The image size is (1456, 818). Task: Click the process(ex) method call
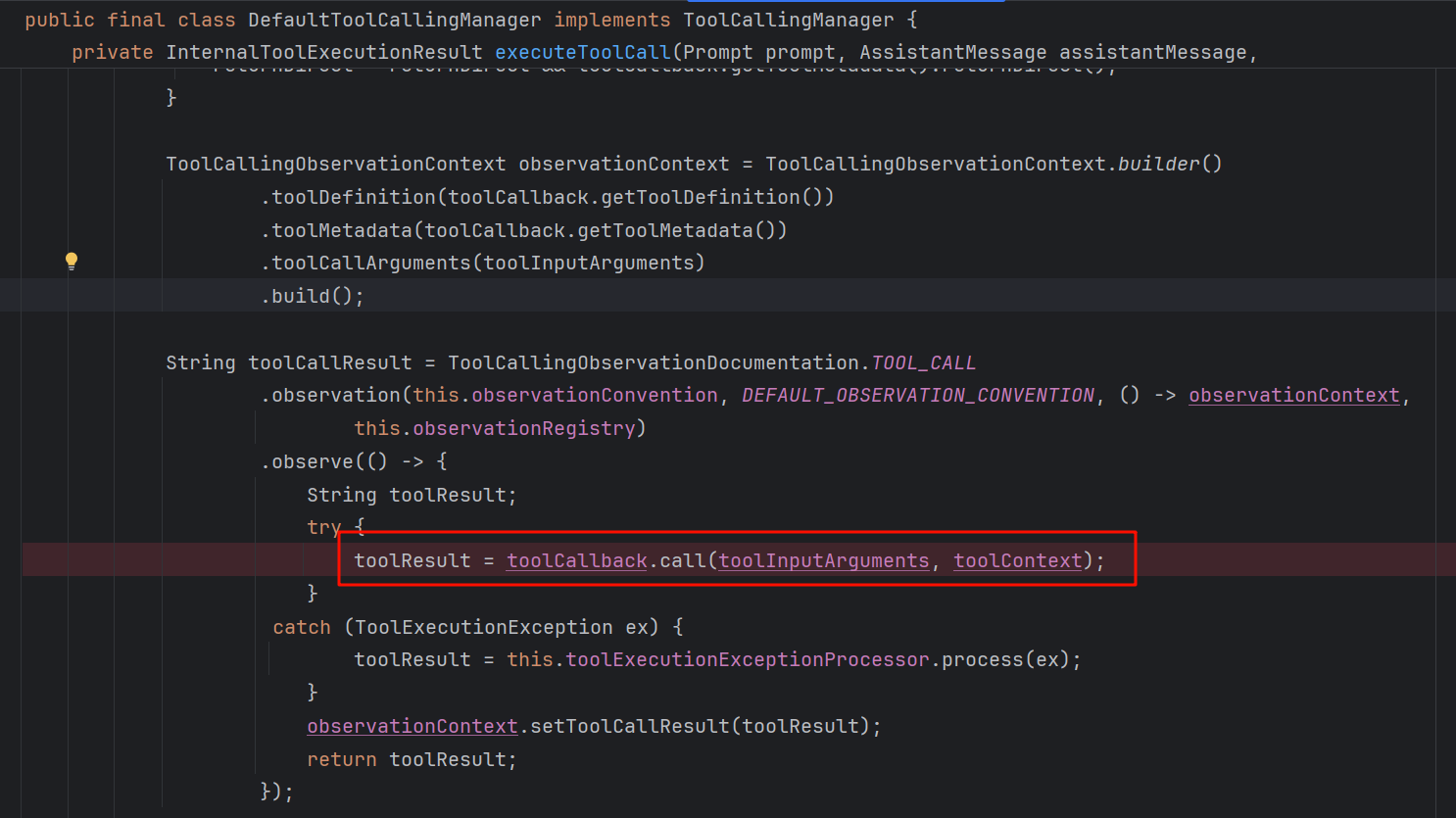click(1006, 659)
